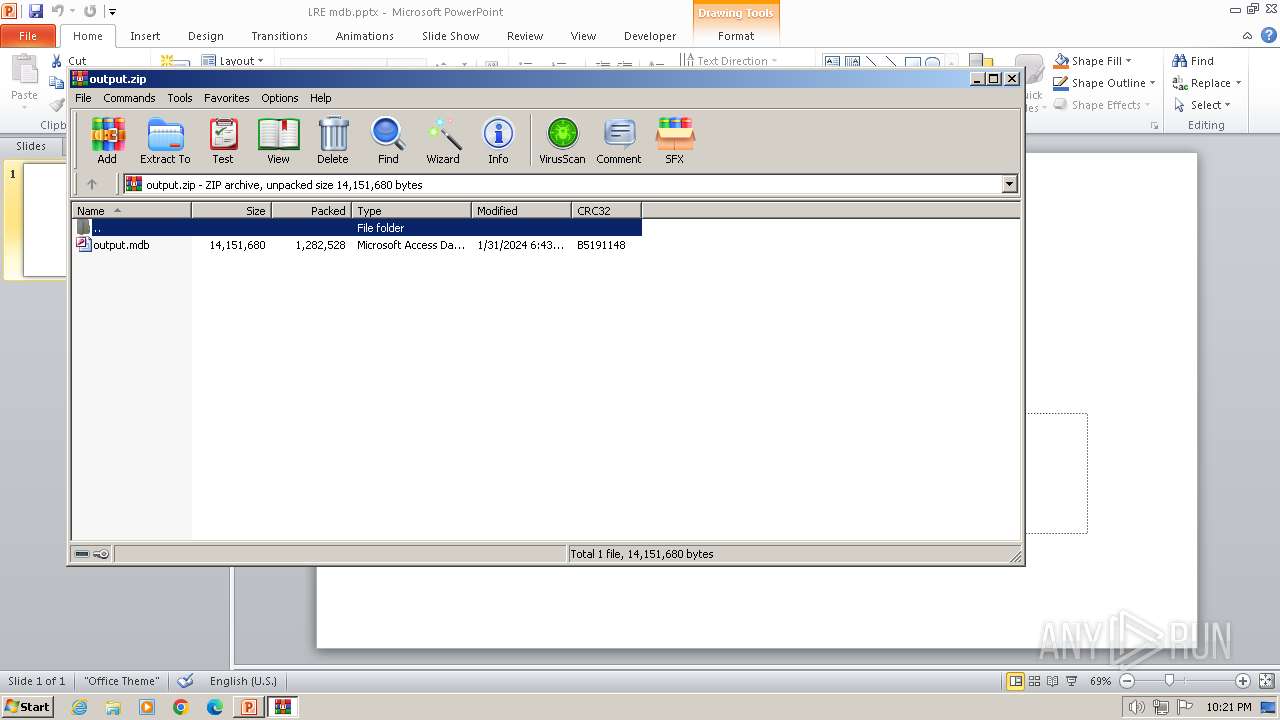
Task: Select slide 1 thumbnail in Slides pane
Action: coord(44,219)
